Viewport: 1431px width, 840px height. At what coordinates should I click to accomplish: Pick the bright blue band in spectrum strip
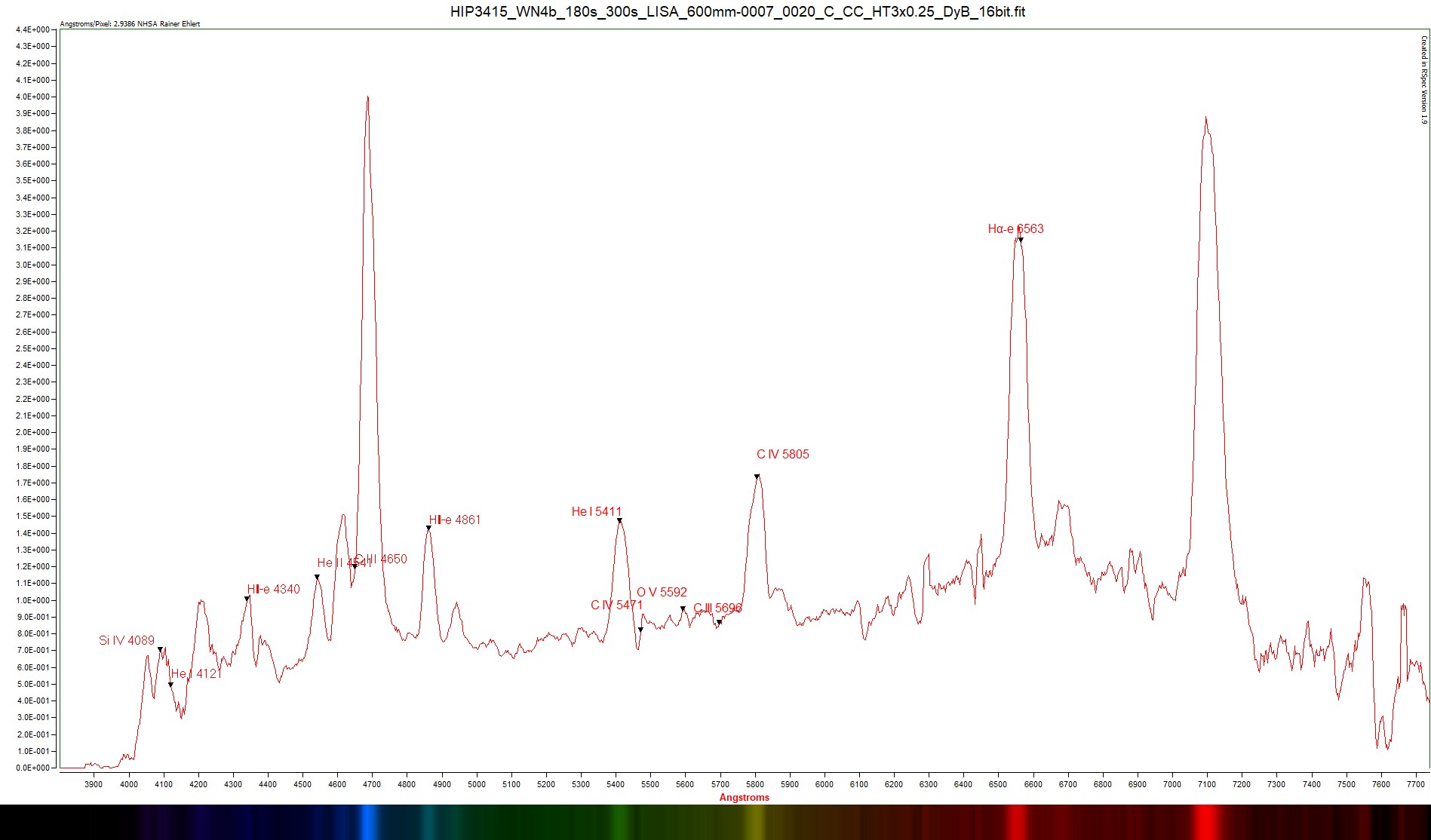(x=368, y=822)
